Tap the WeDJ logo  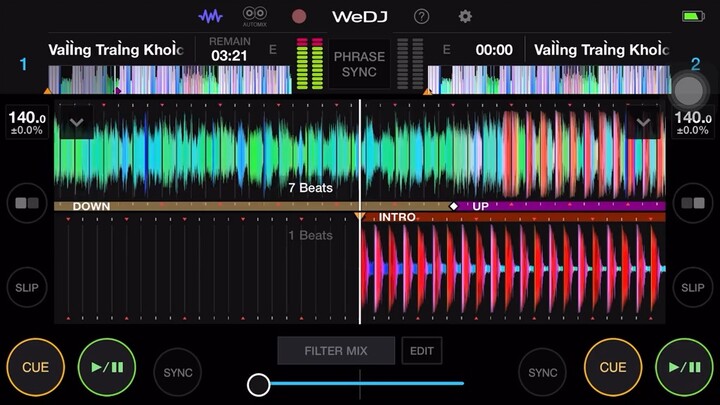[x=360, y=17]
